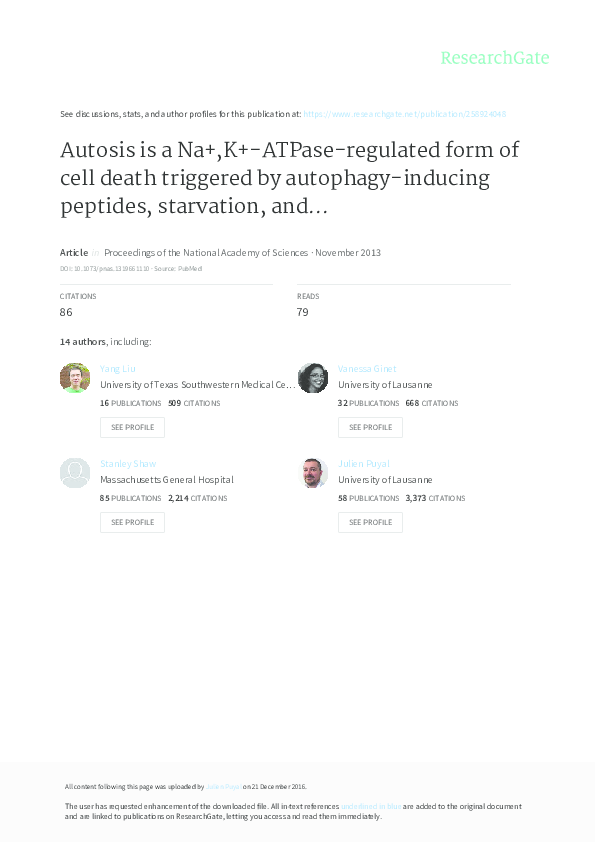
Task: Open Julien Puyal's name link
Action: pyautogui.click(x=365, y=463)
